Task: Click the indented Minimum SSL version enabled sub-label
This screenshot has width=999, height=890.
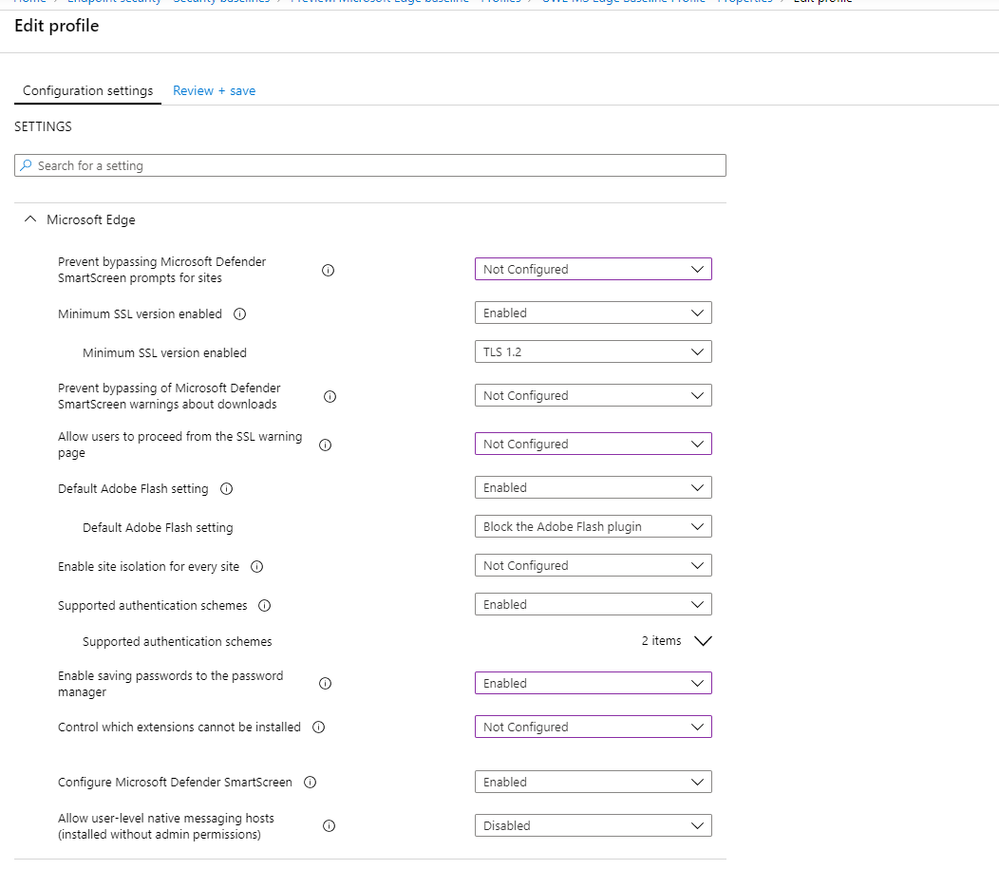Action: point(164,353)
